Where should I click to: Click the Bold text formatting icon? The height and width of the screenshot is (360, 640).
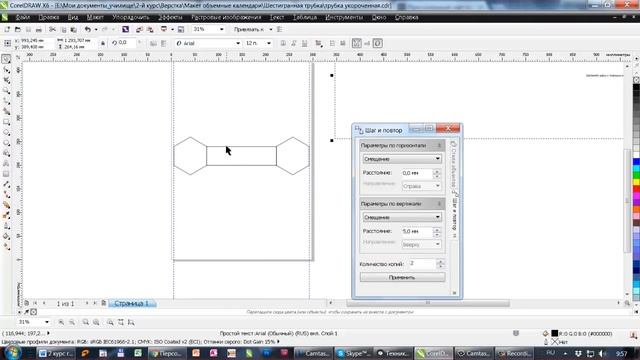click(x=283, y=43)
